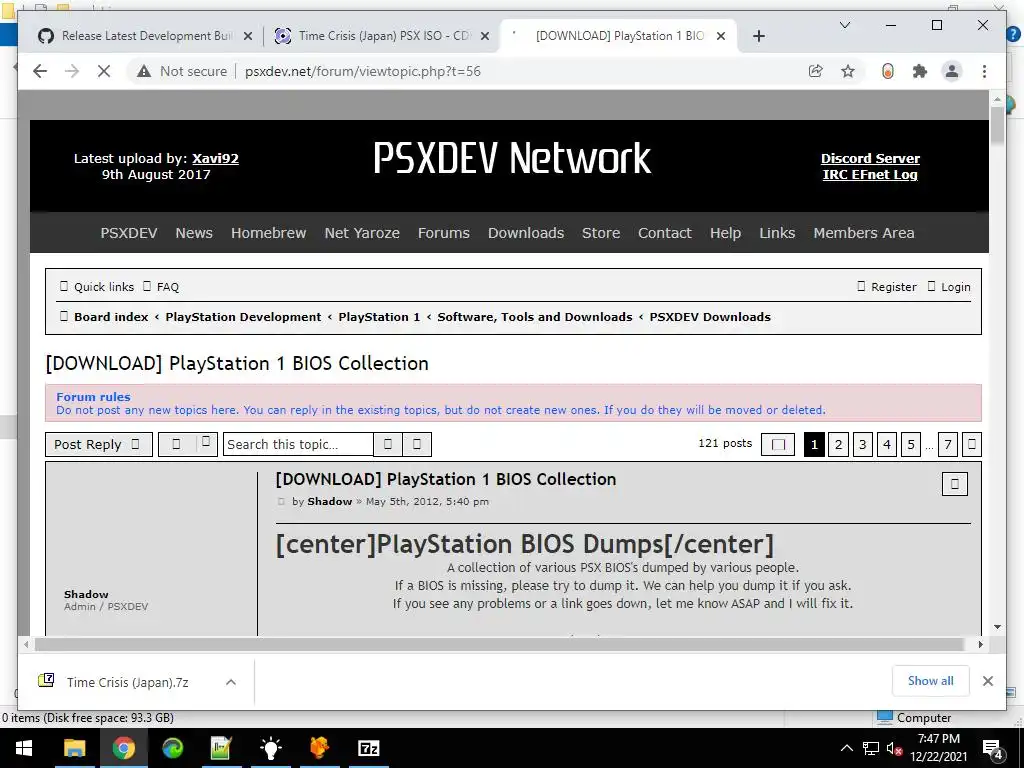Screen dimensions: 1024x768
Task: Open Xavi92 uploader profile link
Action: tap(215, 158)
